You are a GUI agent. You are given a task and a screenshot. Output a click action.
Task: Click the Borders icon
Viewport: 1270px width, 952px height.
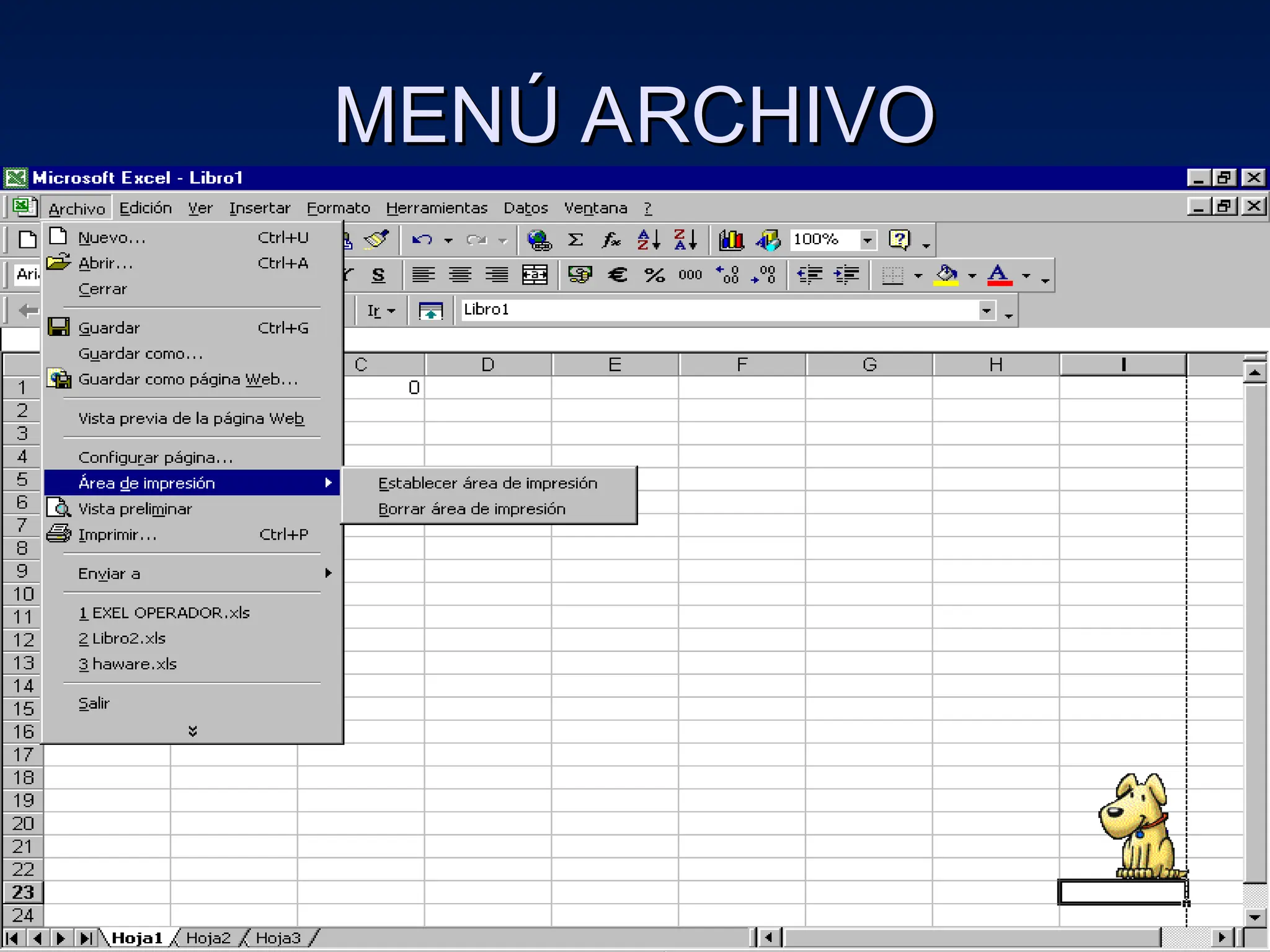pyautogui.click(x=892, y=275)
